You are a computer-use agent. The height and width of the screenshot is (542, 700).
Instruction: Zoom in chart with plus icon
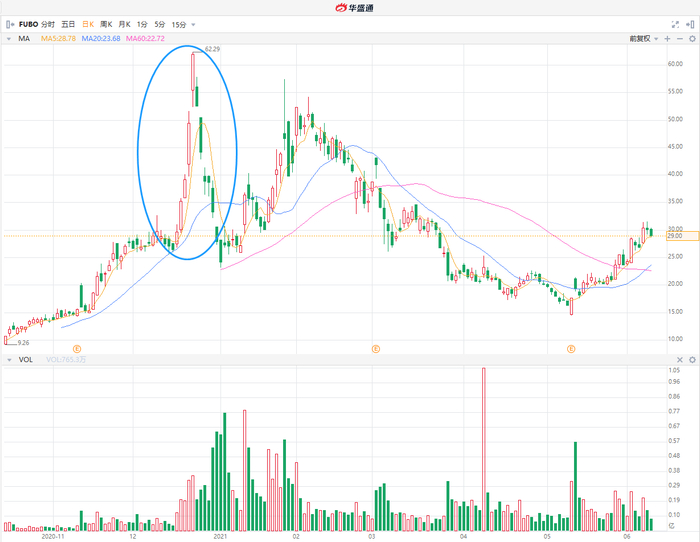pos(667,39)
